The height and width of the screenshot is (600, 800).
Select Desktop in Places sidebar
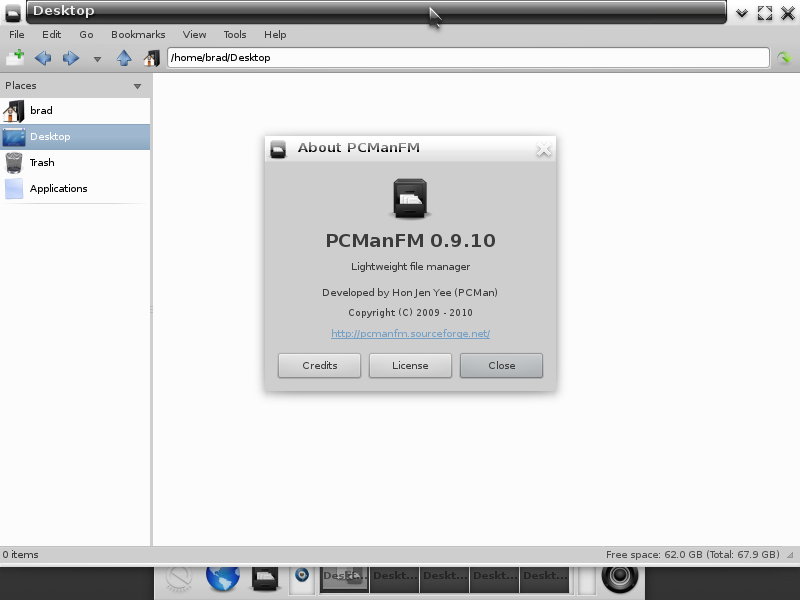pos(75,137)
